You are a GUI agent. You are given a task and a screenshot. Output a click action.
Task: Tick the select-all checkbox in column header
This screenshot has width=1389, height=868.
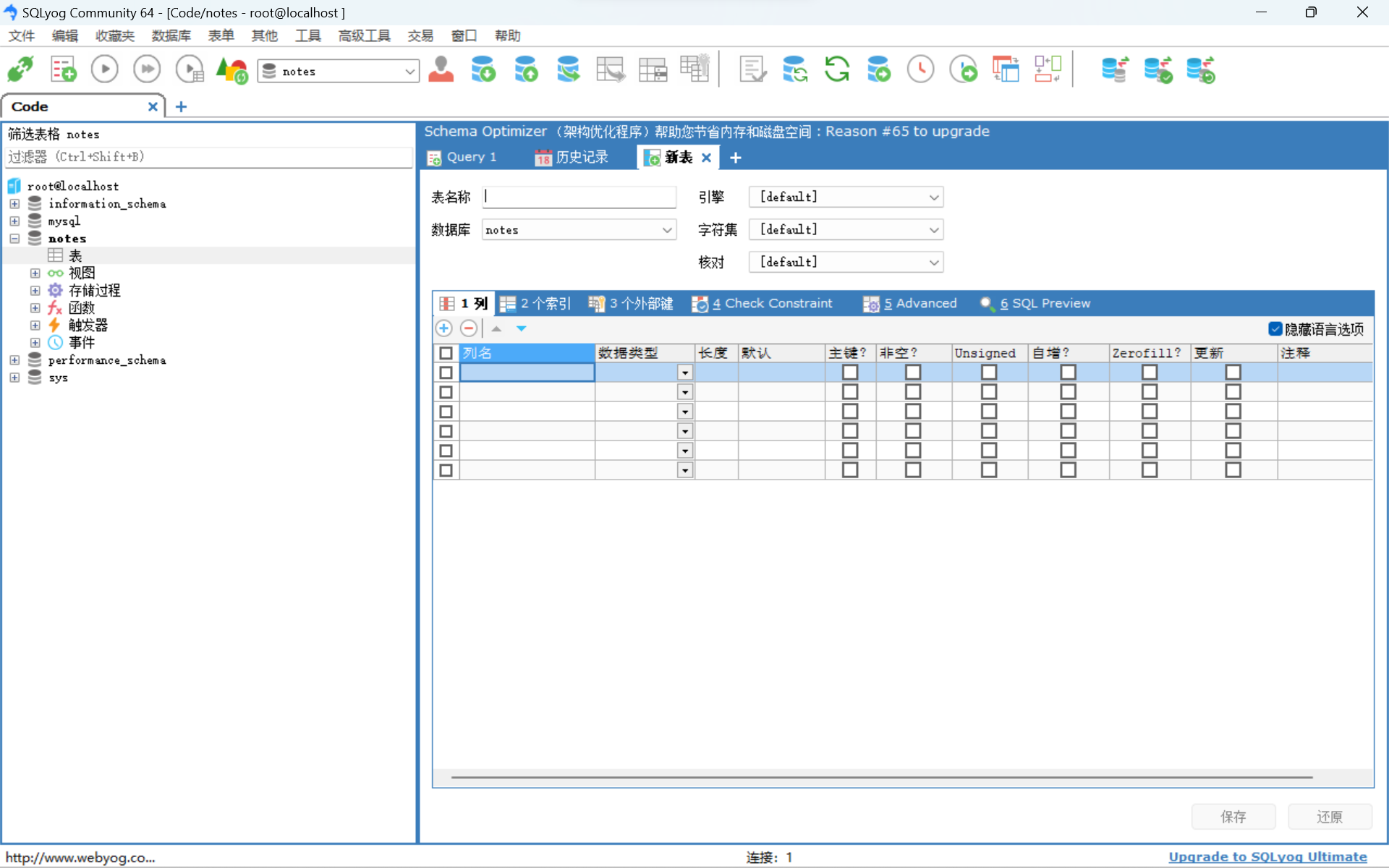(x=446, y=353)
